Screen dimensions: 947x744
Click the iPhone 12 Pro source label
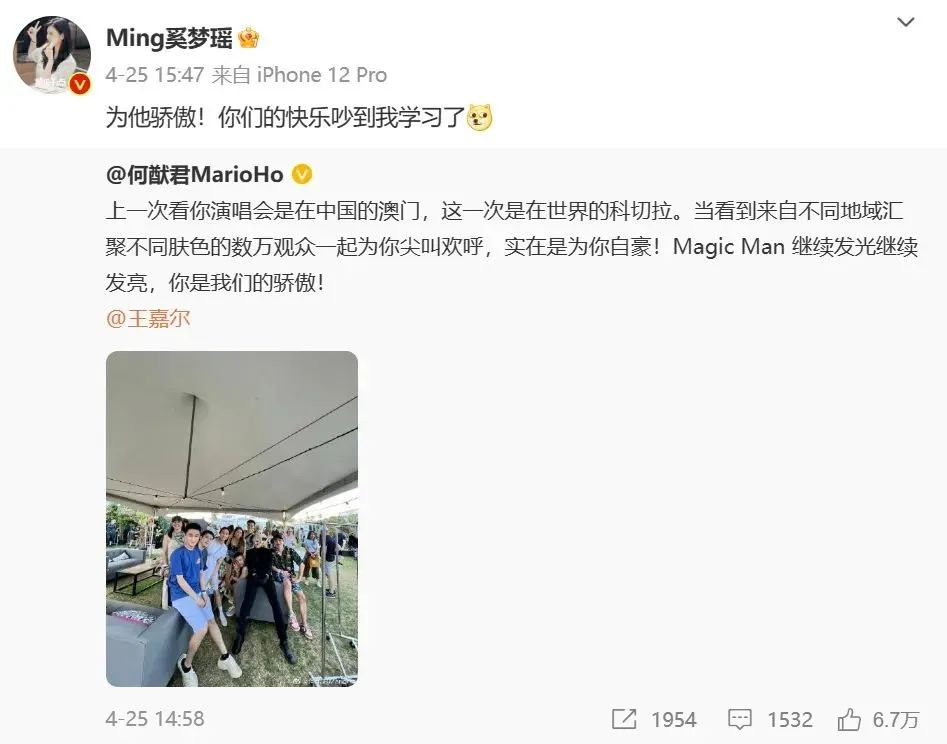point(322,75)
